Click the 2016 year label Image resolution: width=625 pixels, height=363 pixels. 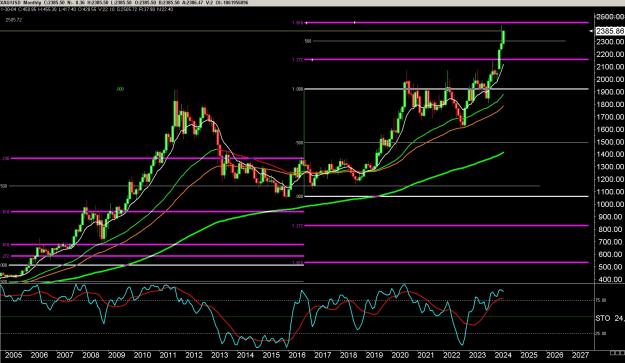[297, 355]
